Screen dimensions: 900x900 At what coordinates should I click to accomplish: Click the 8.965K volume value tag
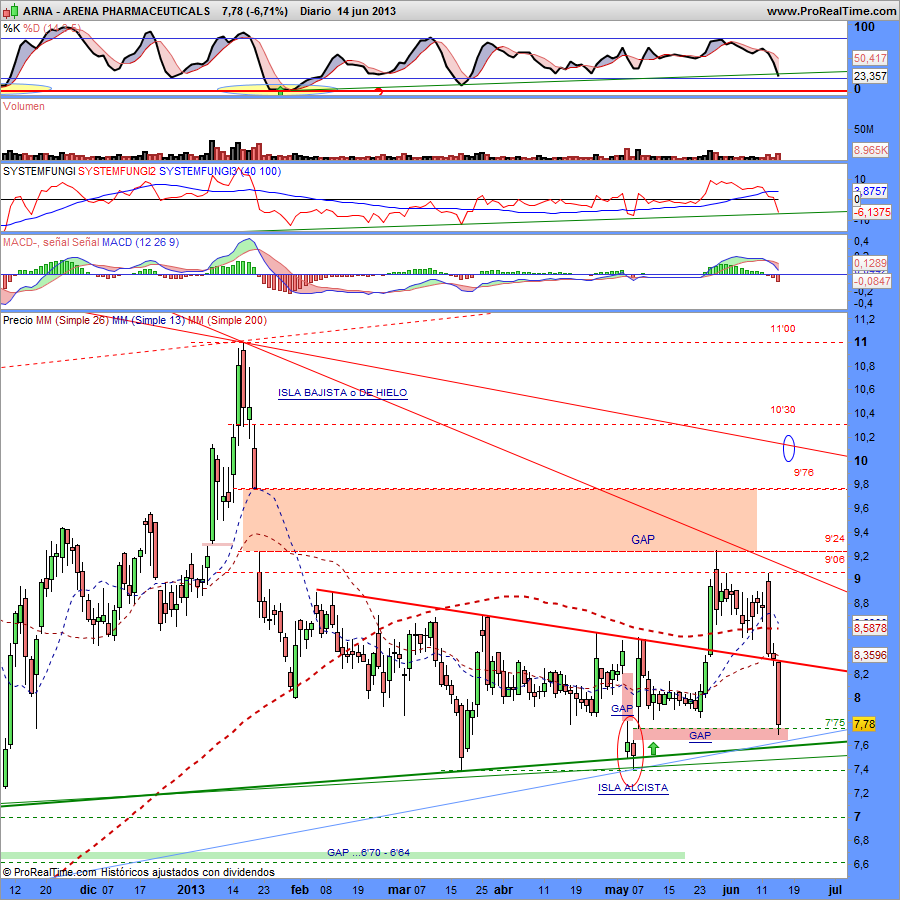871,150
